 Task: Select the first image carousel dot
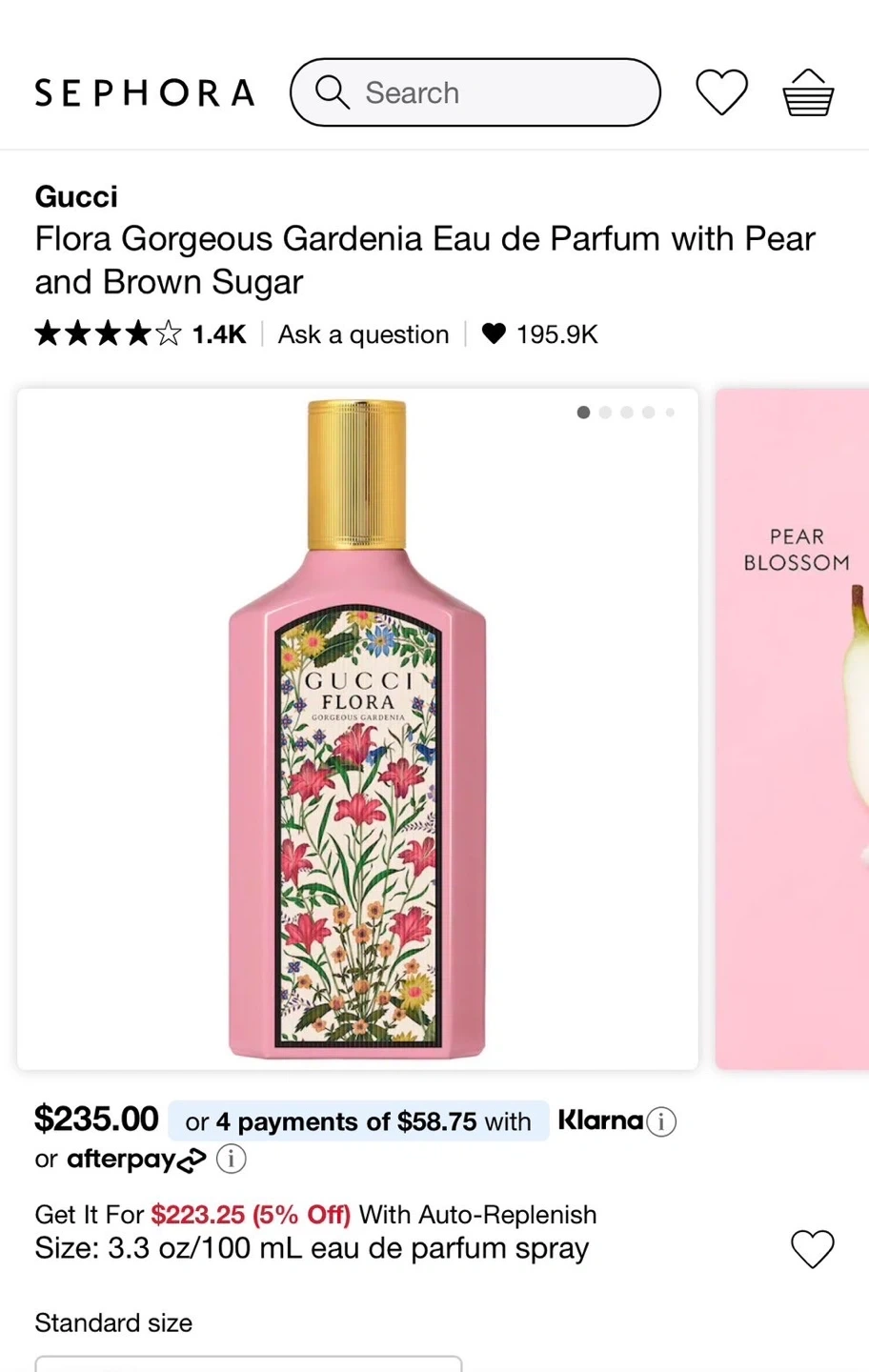[x=583, y=413]
